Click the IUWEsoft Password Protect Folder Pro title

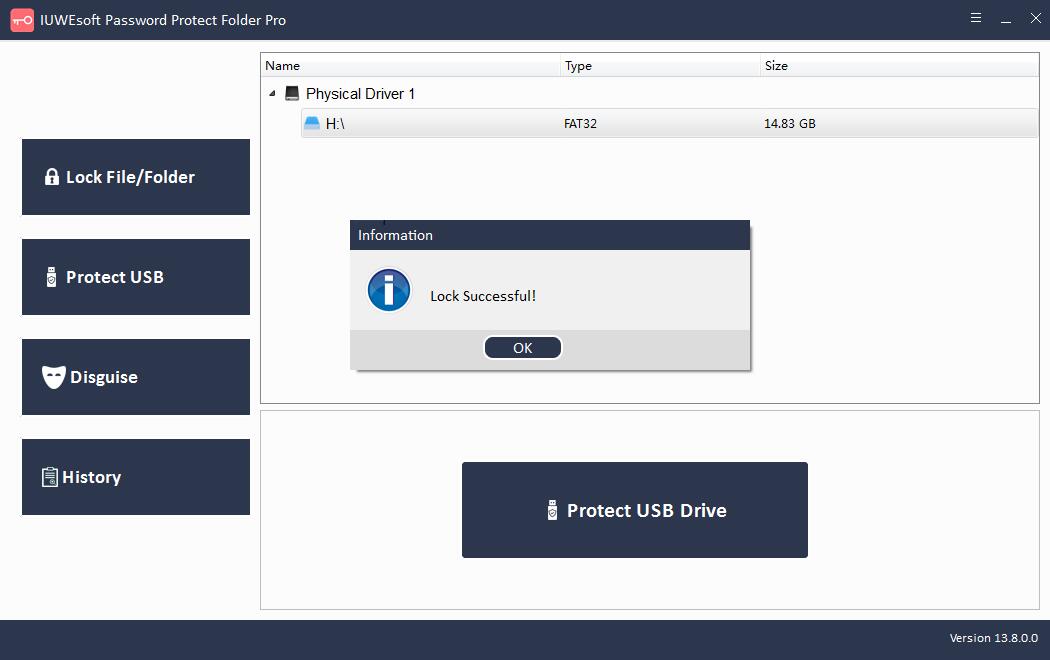click(163, 20)
